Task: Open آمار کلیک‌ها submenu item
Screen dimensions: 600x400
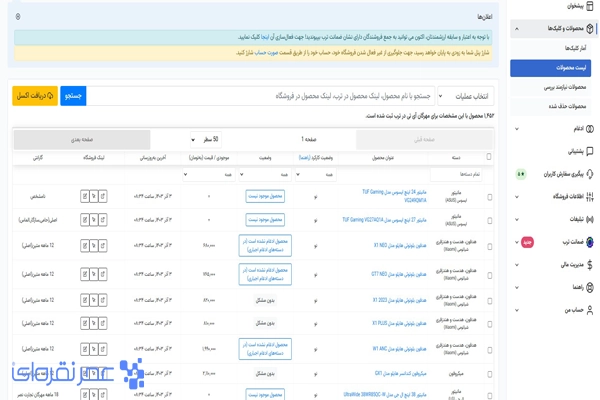Action: tap(551, 48)
